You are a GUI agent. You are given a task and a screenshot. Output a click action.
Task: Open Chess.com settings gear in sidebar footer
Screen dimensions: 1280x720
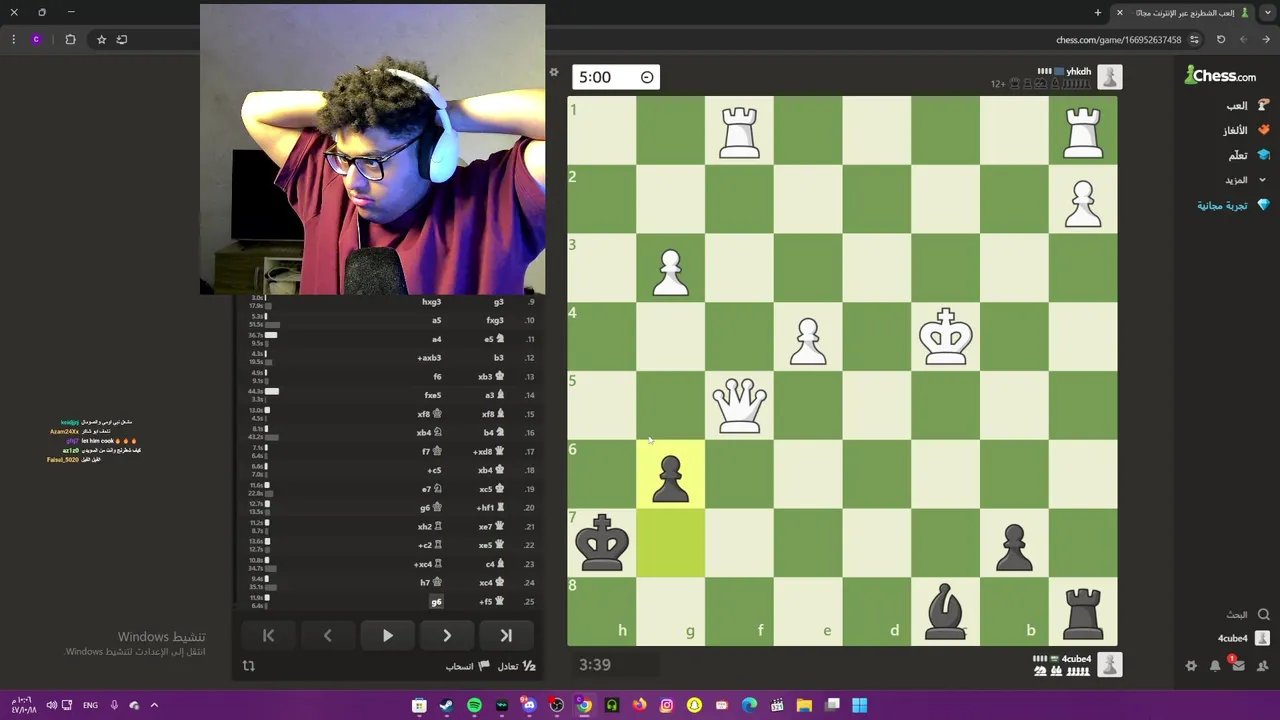pos(1191,665)
